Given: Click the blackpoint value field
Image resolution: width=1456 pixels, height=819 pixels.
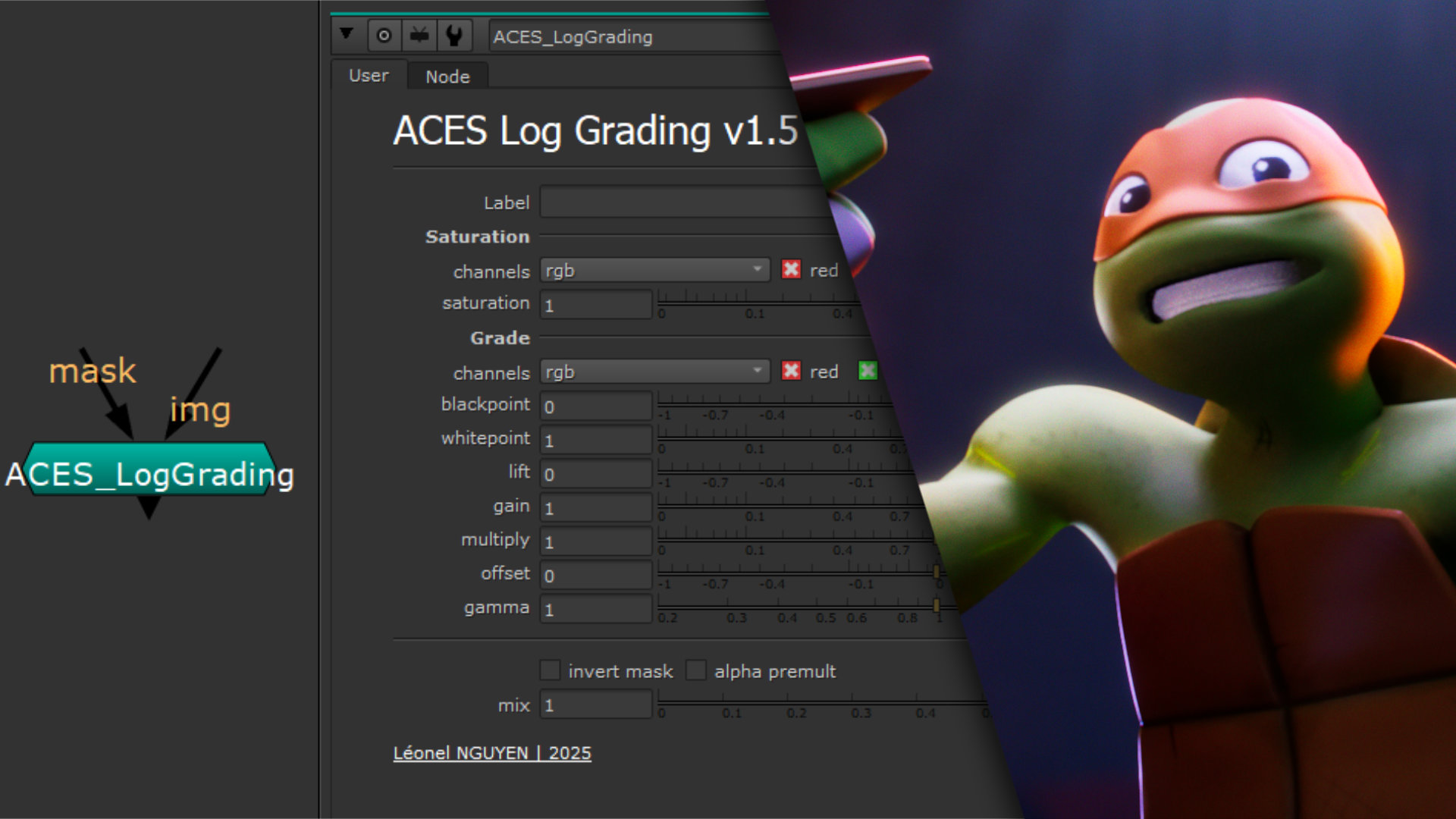Looking at the screenshot, I should tap(595, 406).
